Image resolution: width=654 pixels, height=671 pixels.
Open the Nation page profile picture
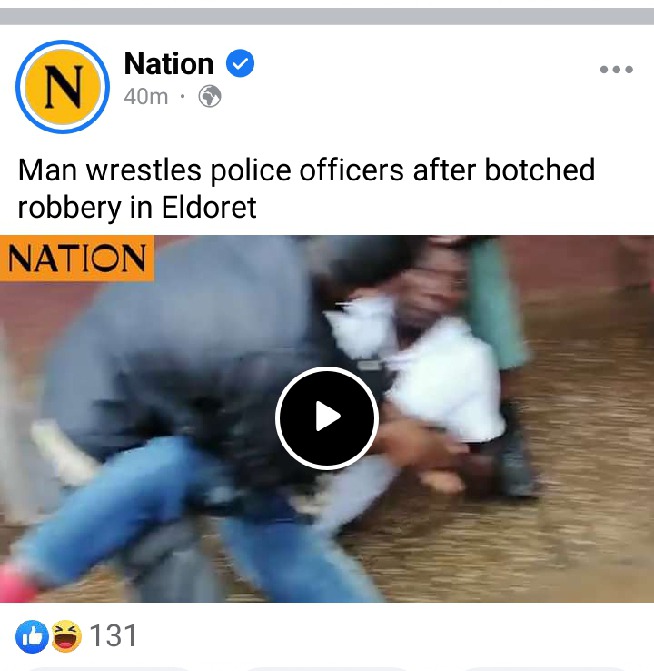[62, 87]
